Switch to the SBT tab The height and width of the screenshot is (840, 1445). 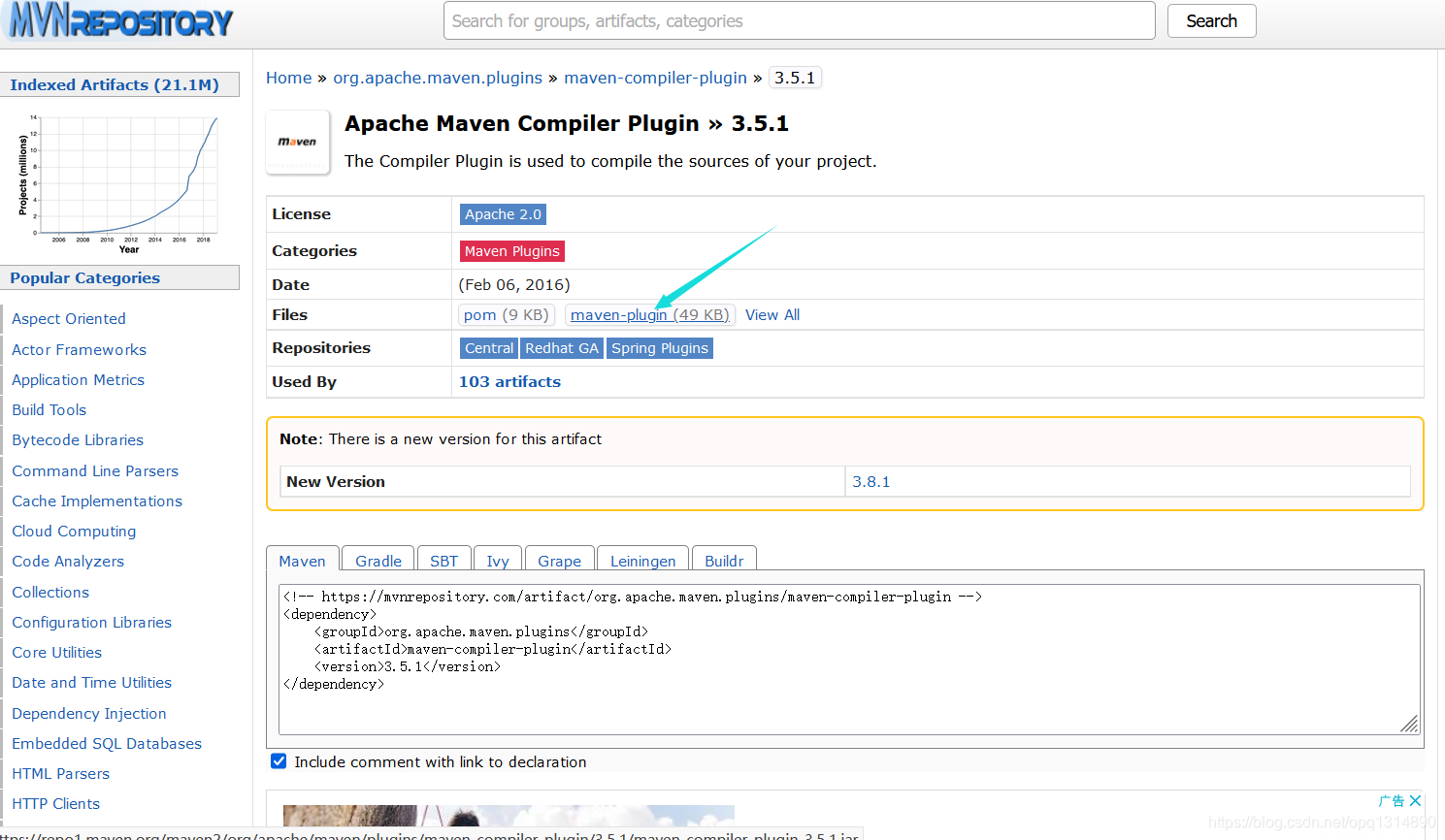click(443, 561)
